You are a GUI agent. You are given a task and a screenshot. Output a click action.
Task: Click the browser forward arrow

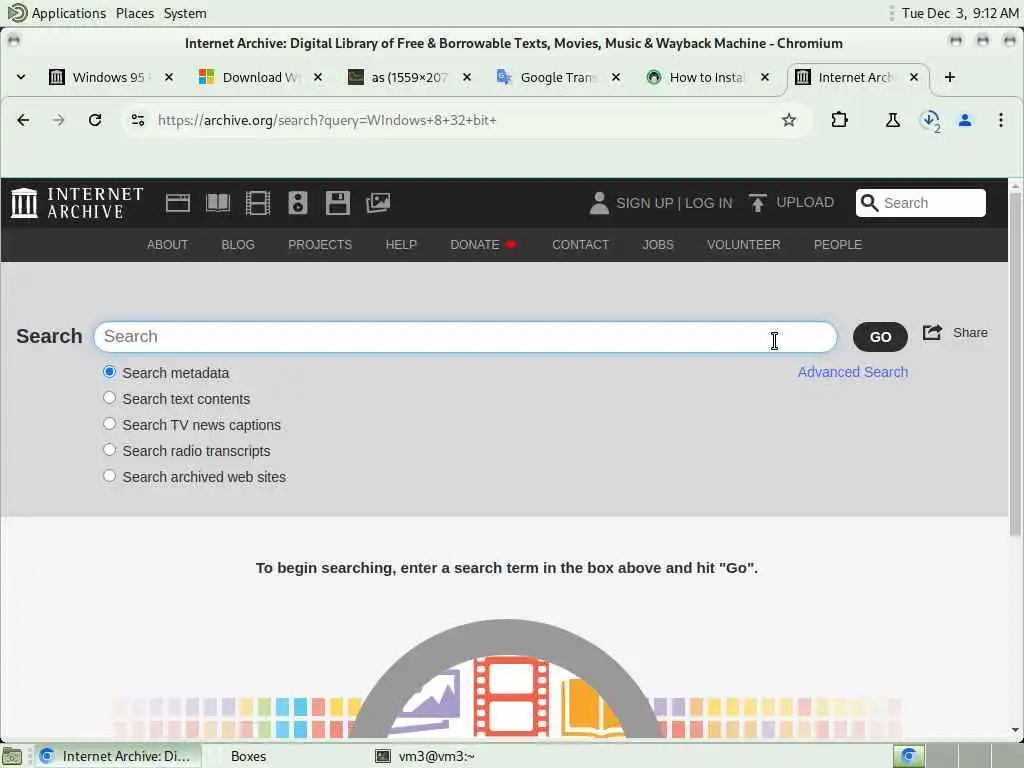[59, 120]
